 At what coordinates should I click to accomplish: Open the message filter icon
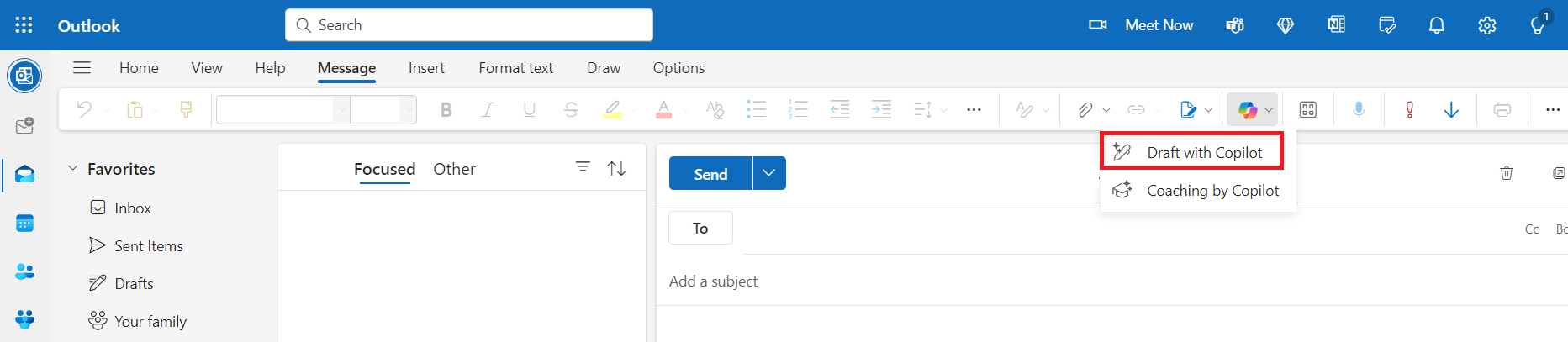583,167
